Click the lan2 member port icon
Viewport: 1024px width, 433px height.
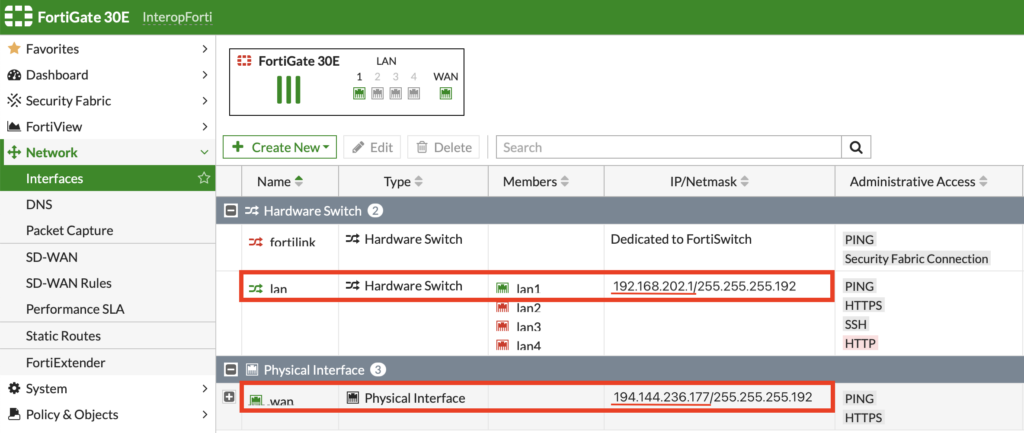tap(503, 307)
